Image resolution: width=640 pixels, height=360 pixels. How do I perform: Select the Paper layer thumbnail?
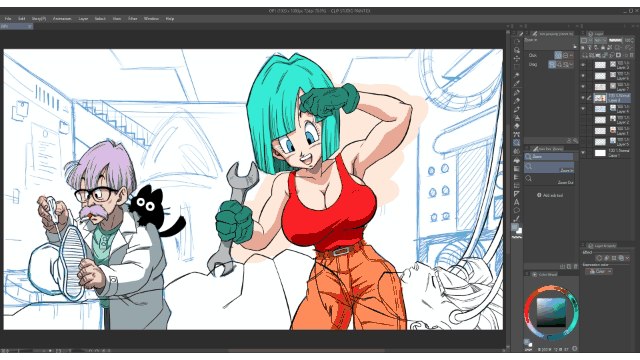click(600, 153)
